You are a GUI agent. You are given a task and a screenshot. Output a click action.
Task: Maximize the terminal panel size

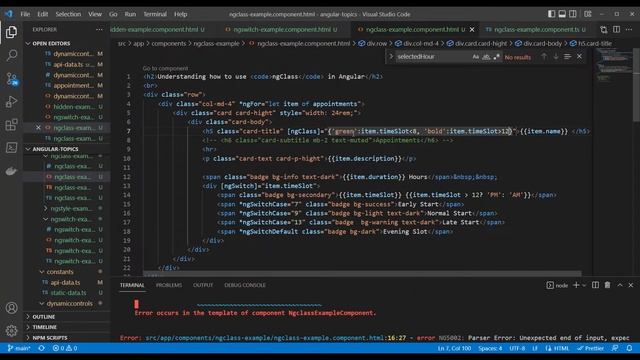click(x=620, y=285)
